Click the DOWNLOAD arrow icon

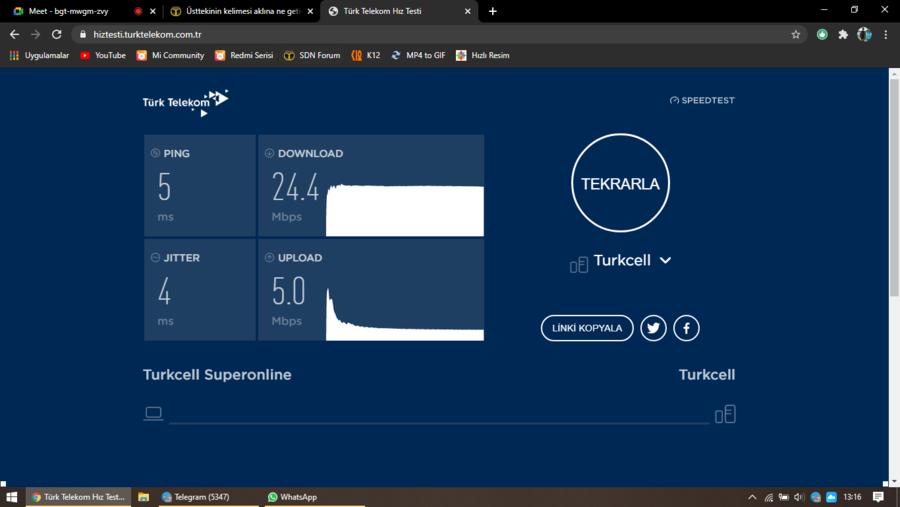tap(269, 153)
